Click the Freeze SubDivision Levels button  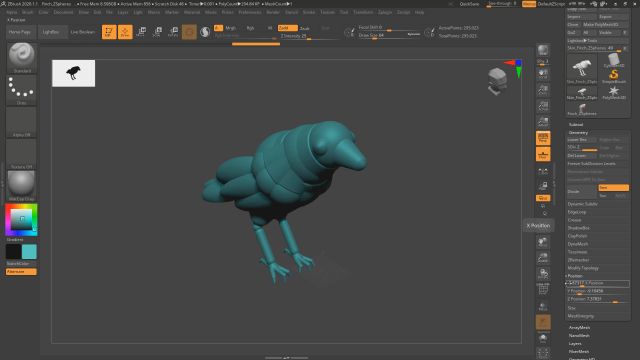(x=598, y=164)
